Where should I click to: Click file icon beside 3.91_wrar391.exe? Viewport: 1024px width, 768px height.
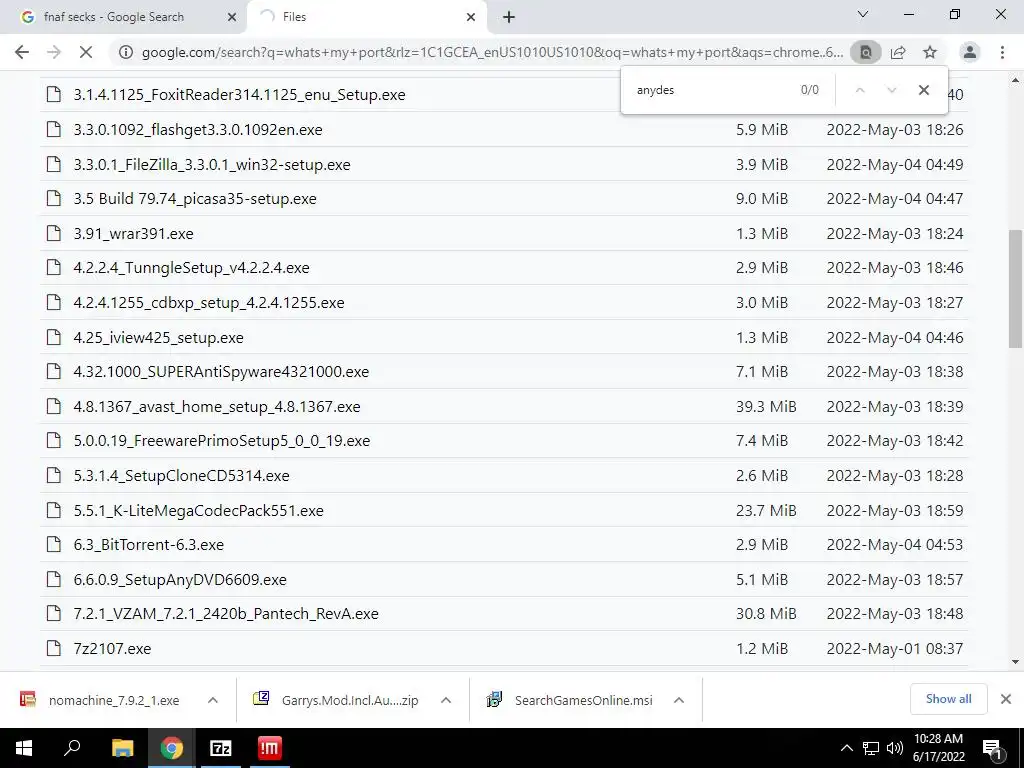(x=54, y=233)
